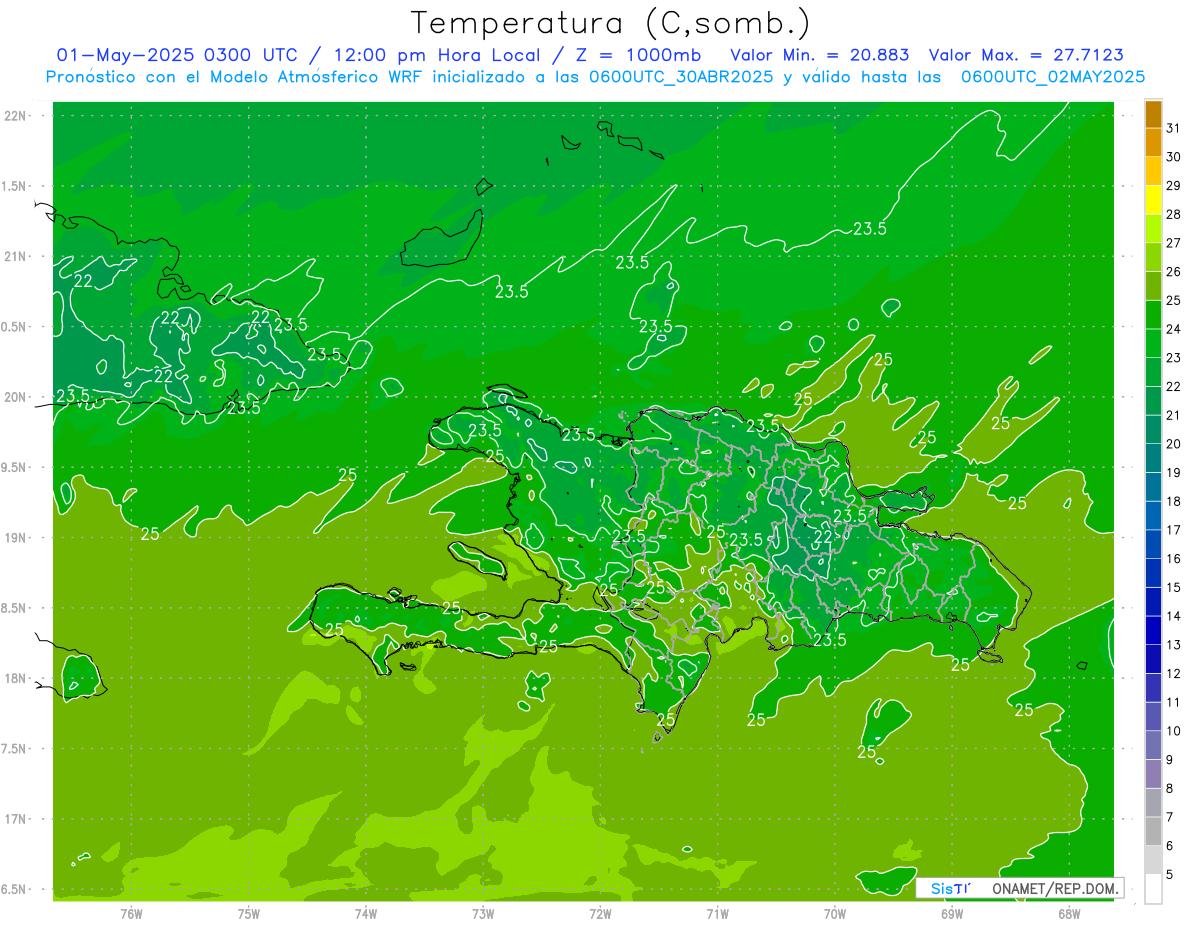Click the light gray legend swatch between 5 and 6
Screen dimensions: 1200x927
(x=1153, y=860)
